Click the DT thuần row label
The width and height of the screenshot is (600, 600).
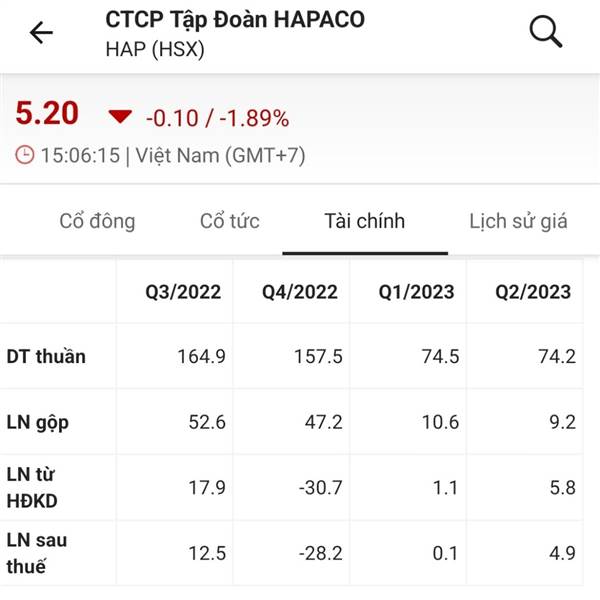(46, 357)
